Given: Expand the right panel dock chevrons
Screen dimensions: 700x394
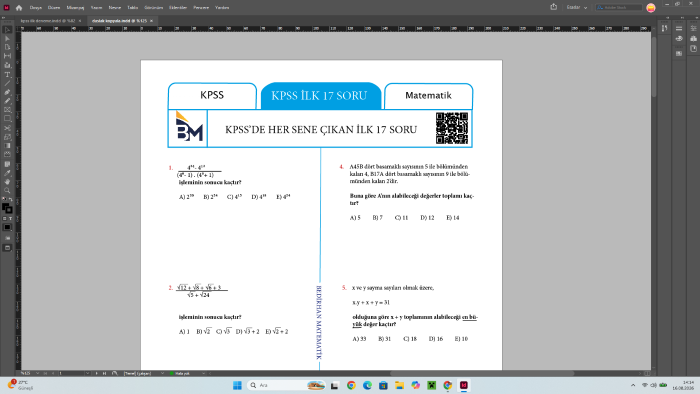Looking at the screenshot, I should tap(696, 18).
